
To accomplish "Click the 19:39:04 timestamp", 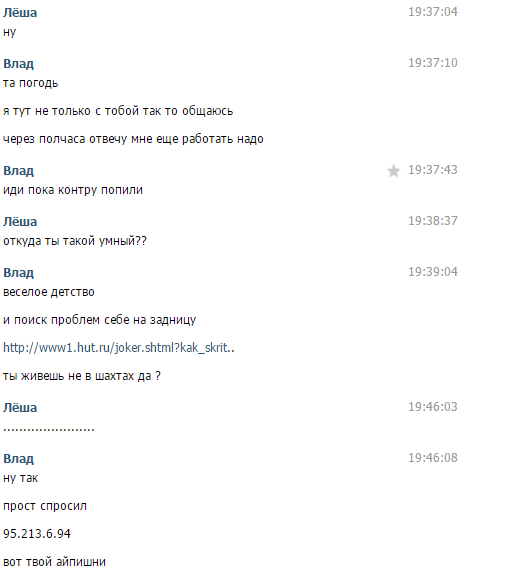I will coord(433,272).
